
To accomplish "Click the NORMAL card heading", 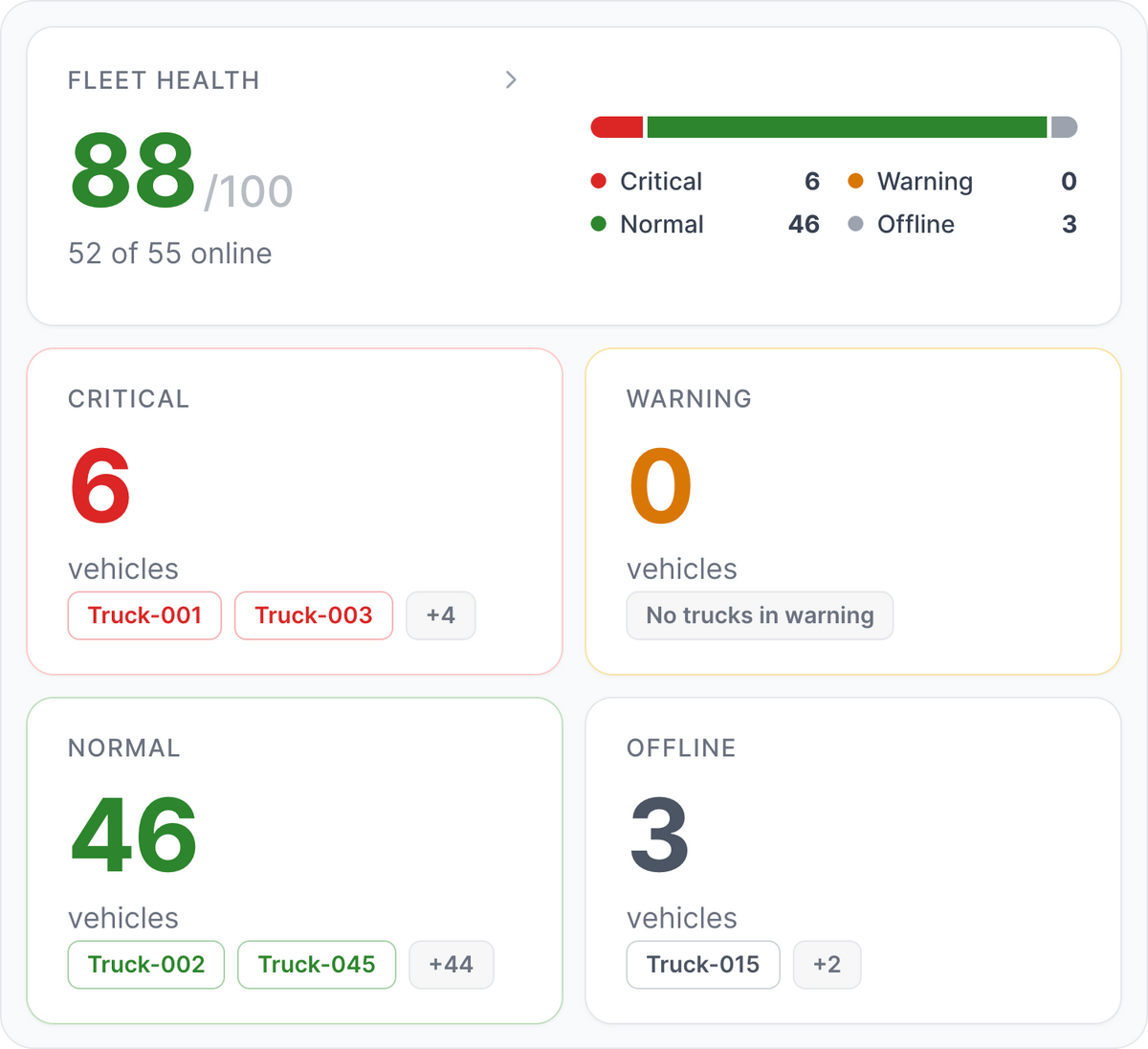I will (124, 748).
